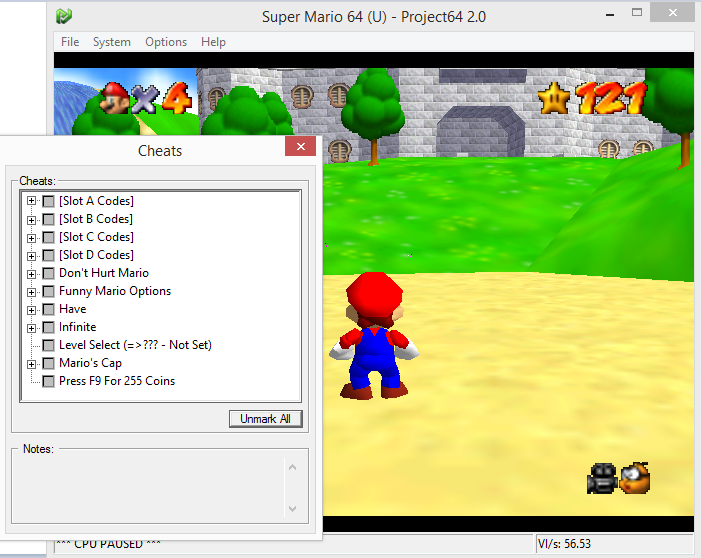Viewport: 701px width, 558px height.
Task: Expand the Funny Mario Options node
Action: (31, 292)
